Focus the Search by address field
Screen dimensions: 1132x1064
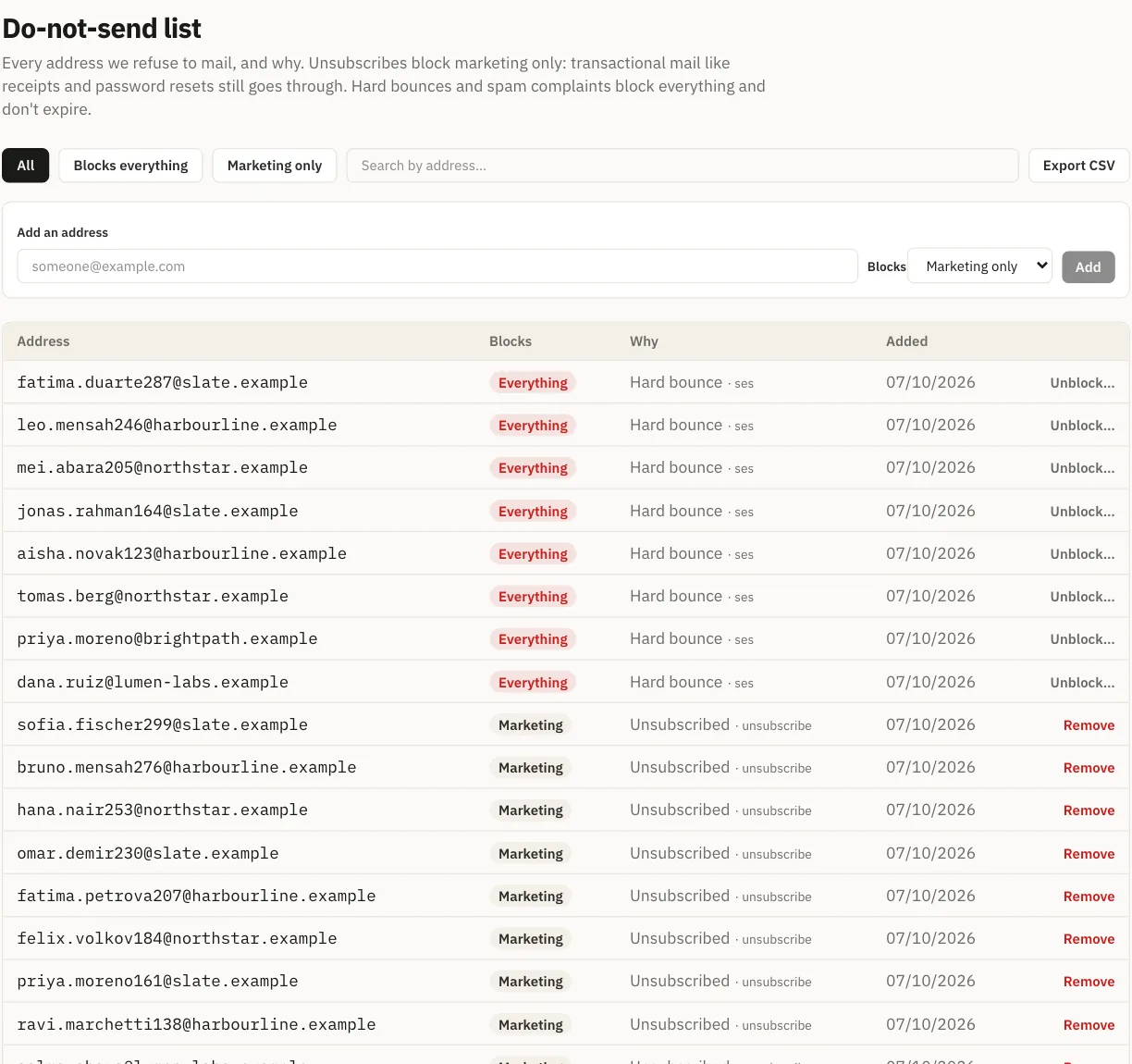tap(683, 166)
